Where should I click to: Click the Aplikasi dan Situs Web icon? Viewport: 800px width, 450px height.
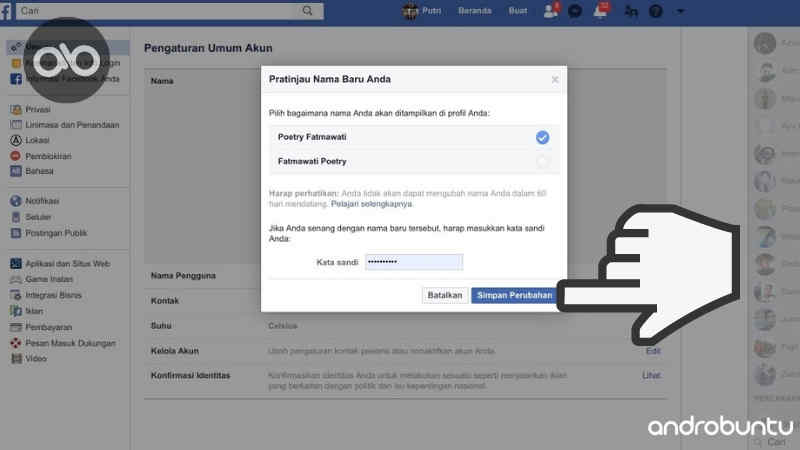point(16,263)
